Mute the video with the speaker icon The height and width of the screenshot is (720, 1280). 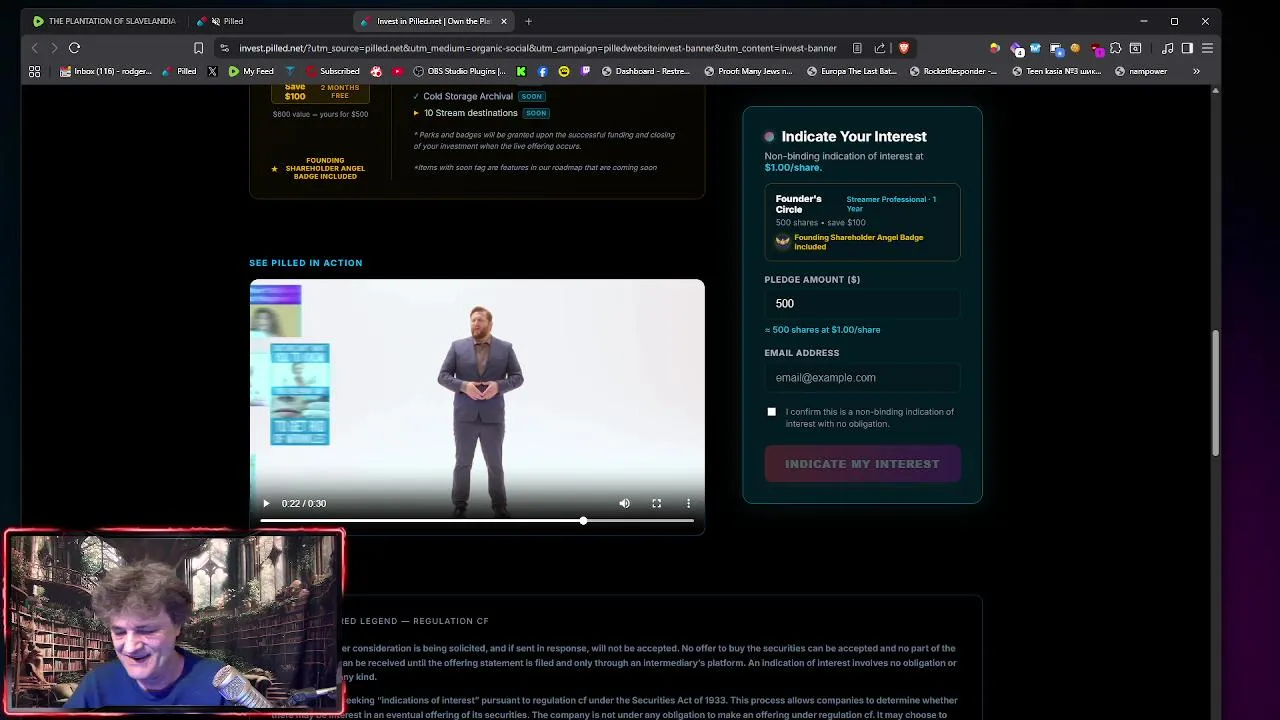[x=624, y=503]
